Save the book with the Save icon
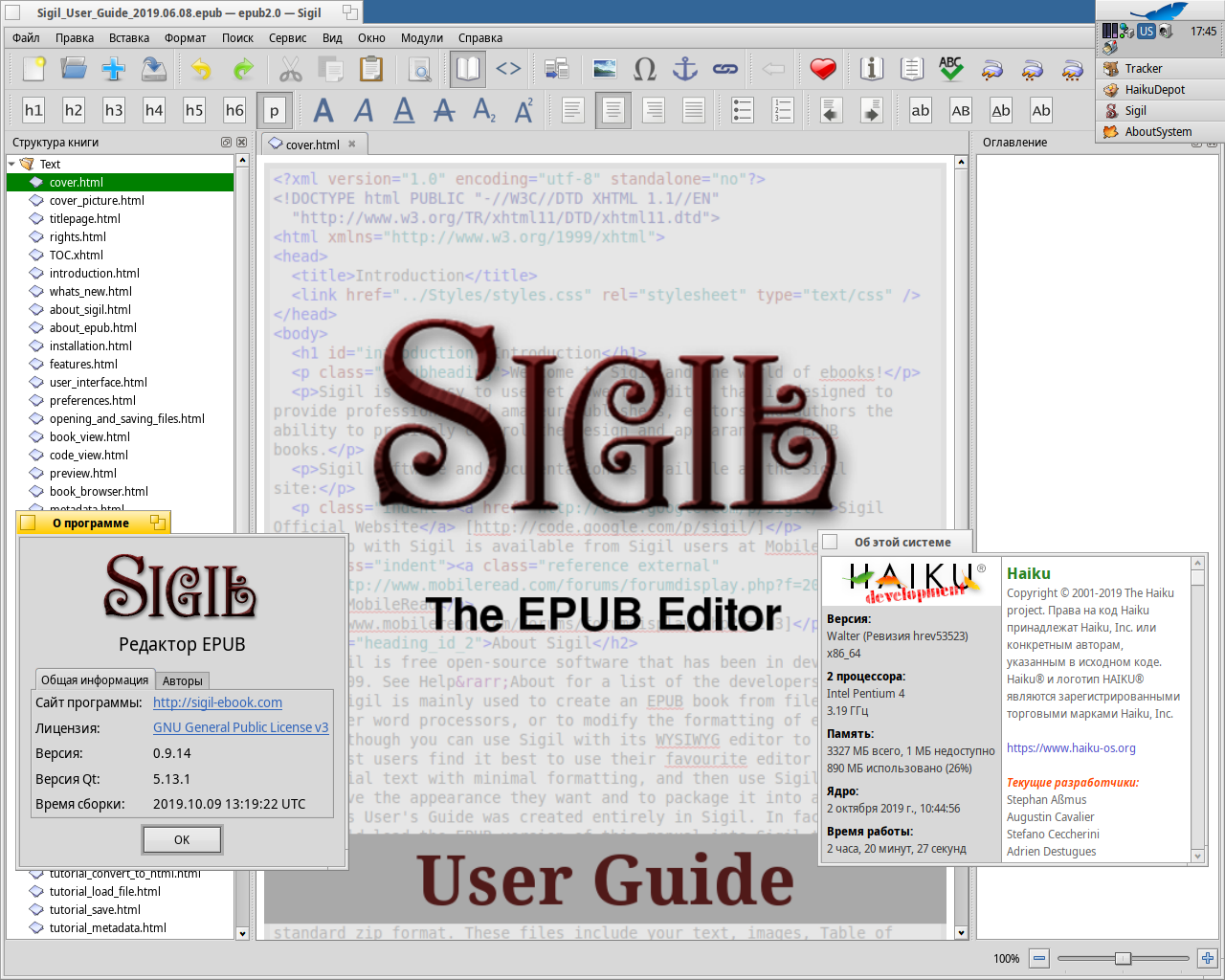Viewport: 1225px width, 980px height. (154, 69)
